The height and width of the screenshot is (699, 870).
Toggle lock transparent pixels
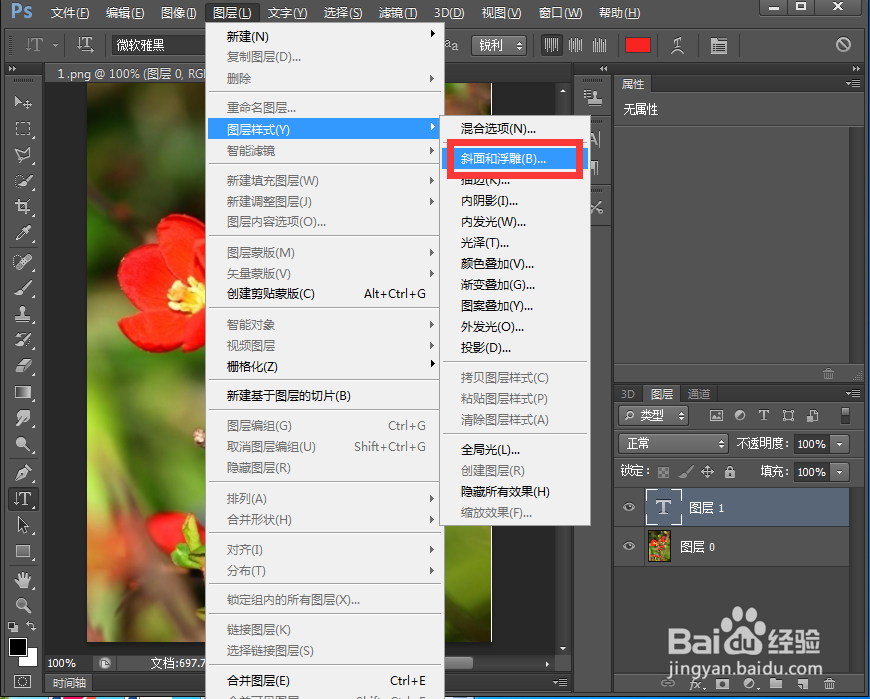point(663,472)
